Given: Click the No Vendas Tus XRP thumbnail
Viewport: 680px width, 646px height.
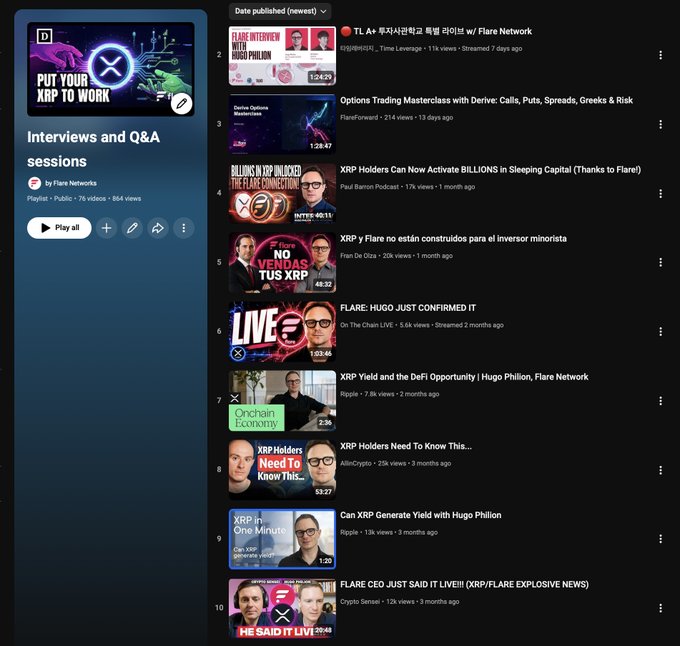Looking at the screenshot, I should (282, 262).
